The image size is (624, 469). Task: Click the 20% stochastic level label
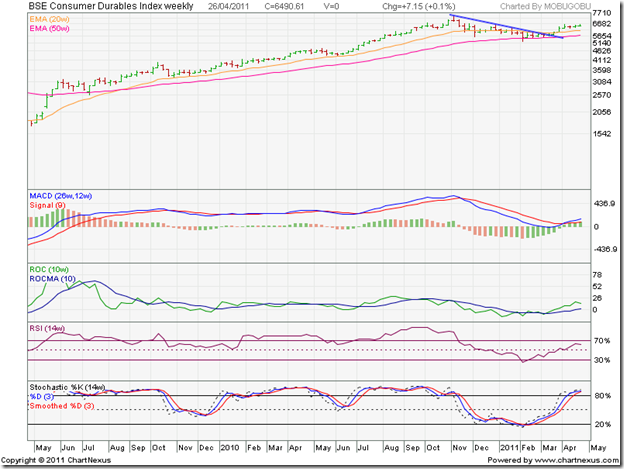[x=603, y=424]
